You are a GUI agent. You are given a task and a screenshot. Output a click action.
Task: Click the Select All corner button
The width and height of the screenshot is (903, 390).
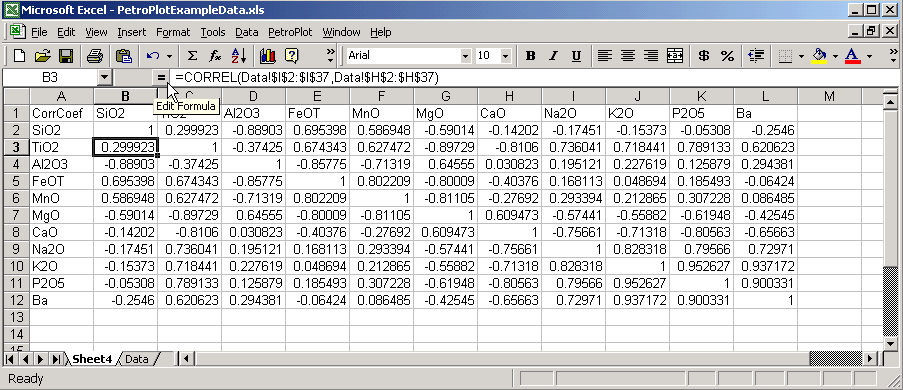pos(17,96)
